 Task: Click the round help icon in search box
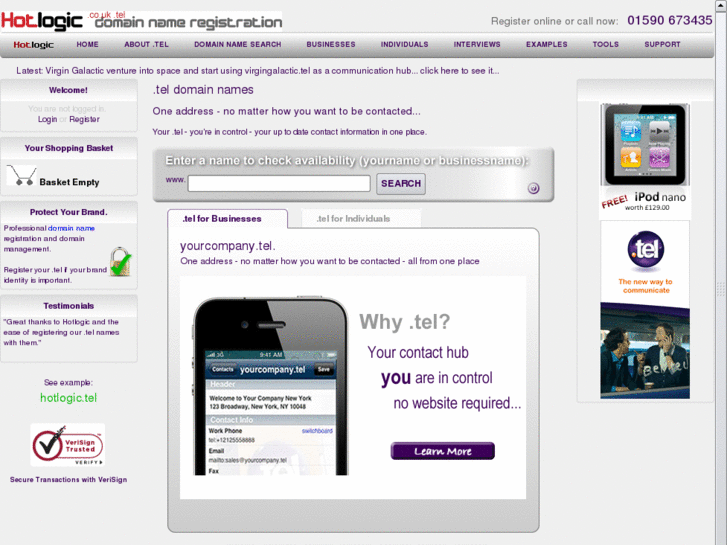[534, 188]
